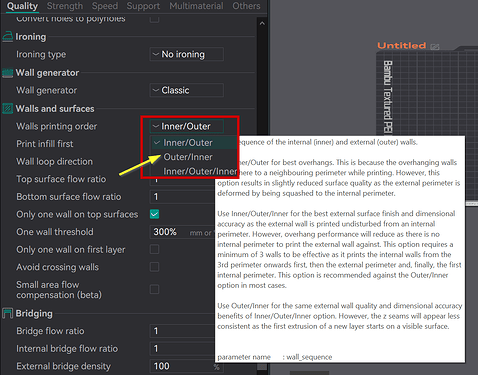The width and height of the screenshot is (478, 375).
Task: Click the Wall generator section icon
Action: point(8,73)
